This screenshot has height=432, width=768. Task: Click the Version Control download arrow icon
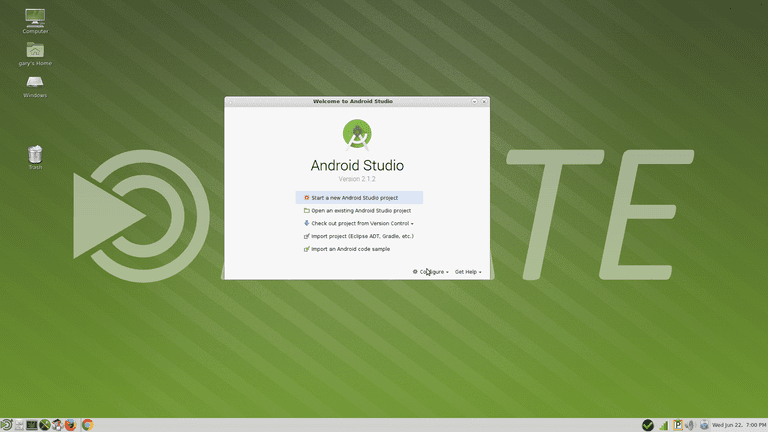tap(307, 223)
